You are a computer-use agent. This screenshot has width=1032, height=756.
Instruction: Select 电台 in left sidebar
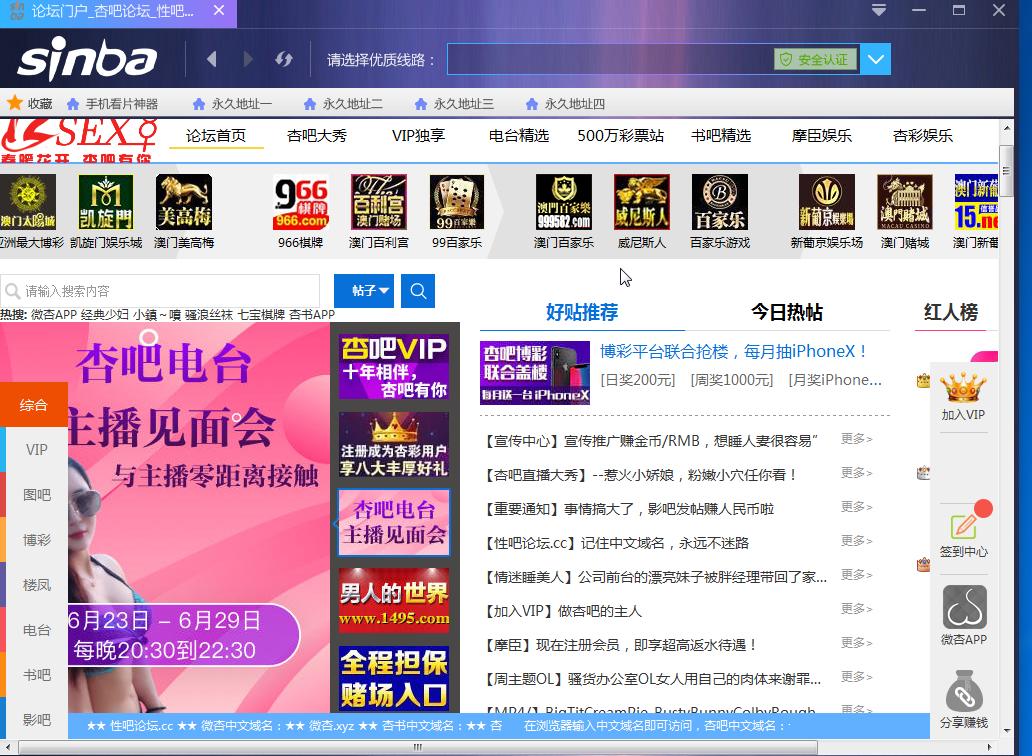(36, 630)
